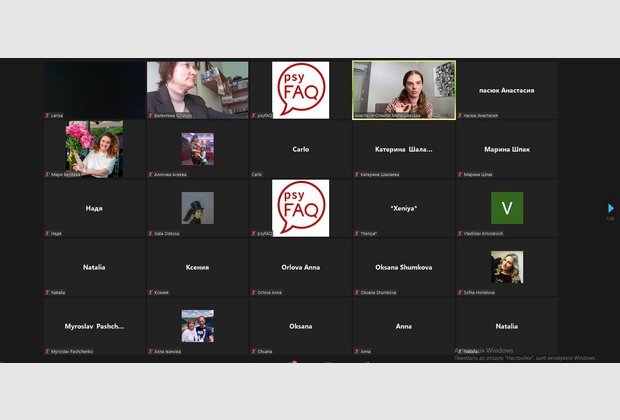Click muted mic icon beside Carlo's name

253,175
